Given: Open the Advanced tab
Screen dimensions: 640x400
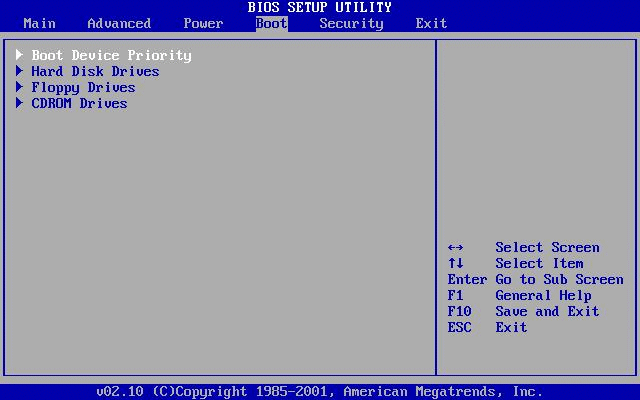Looking at the screenshot, I should pos(119,23).
